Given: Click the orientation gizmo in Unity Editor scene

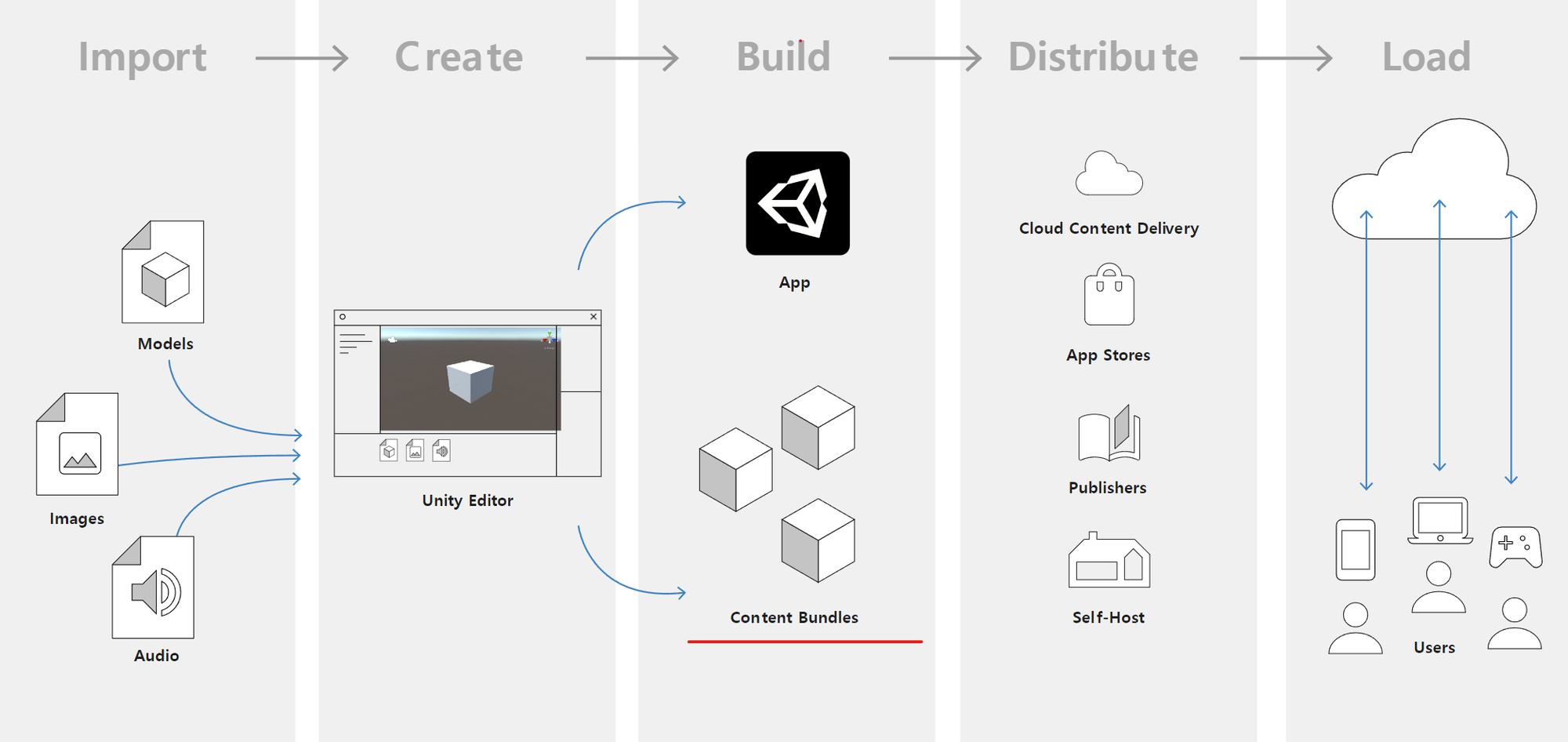Looking at the screenshot, I should (549, 339).
